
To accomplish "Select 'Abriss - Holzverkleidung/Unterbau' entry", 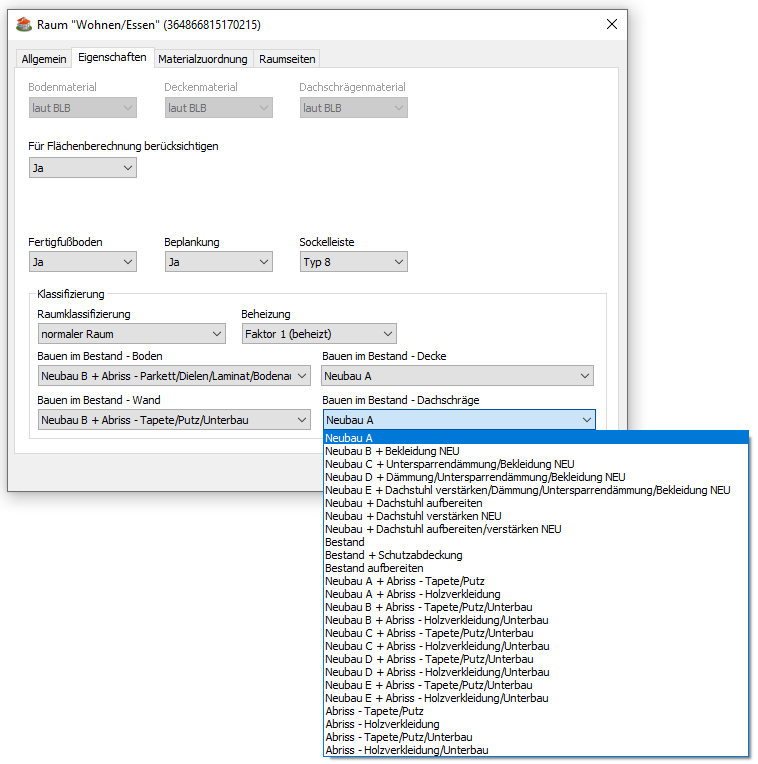I will tap(407, 750).
